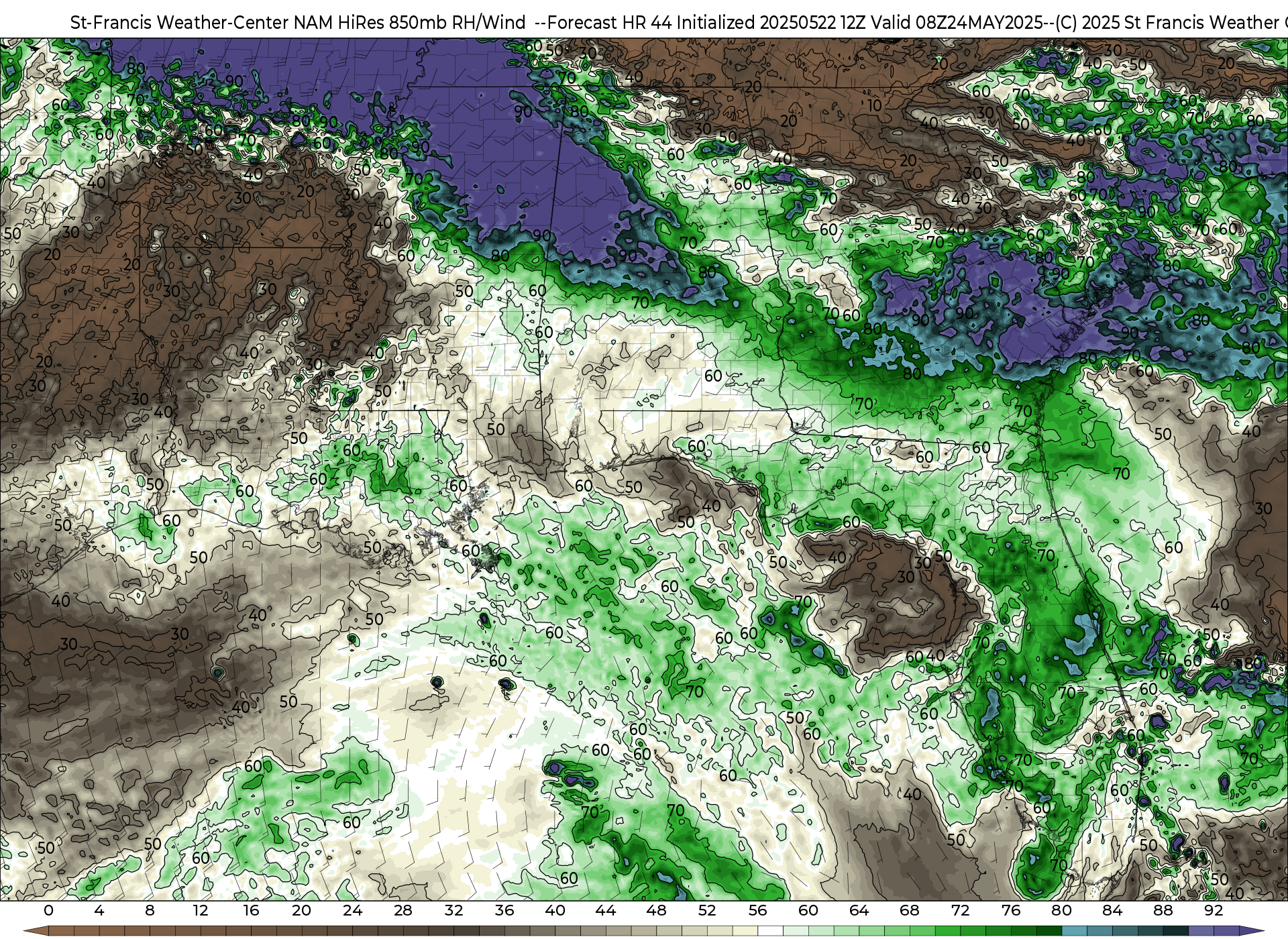This screenshot has width=1288, height=939.
Task: Click the colorbar label '48'
Action: pos(656,910)
